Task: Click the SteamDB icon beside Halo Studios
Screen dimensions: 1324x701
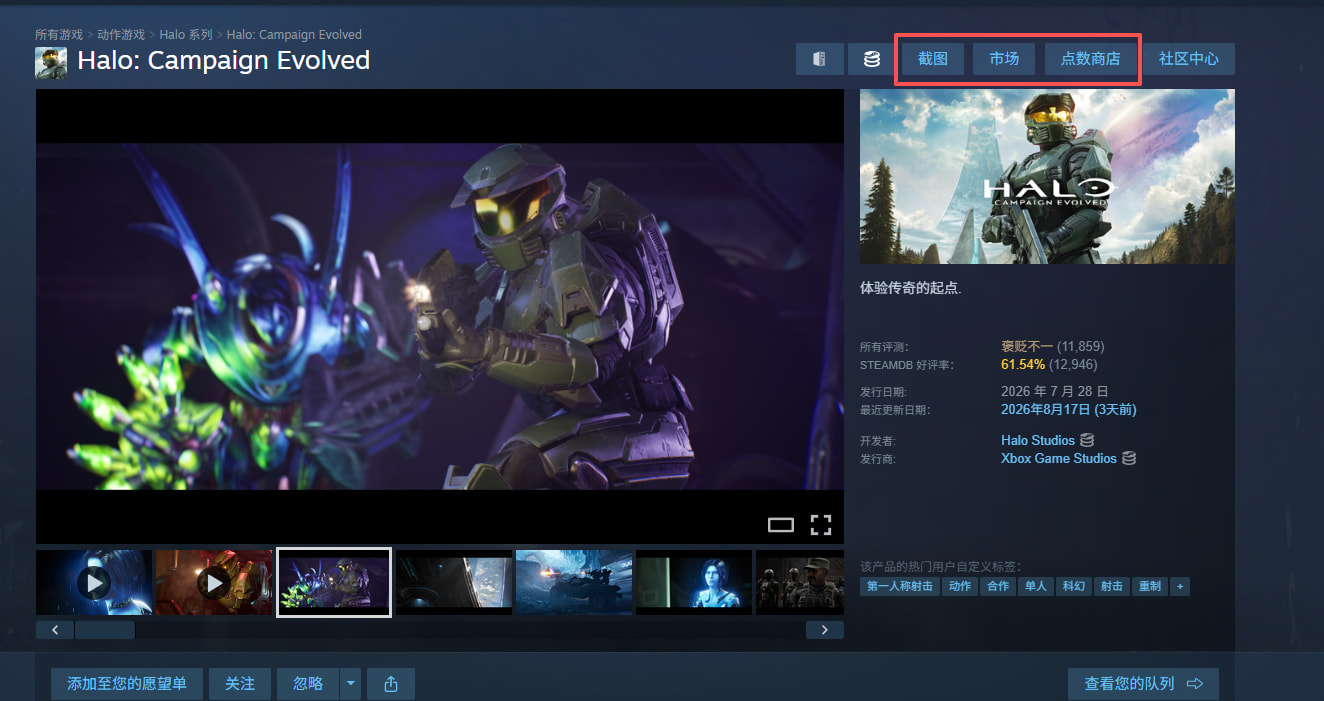Action: pyautogui.click(x=1087, y=440)
